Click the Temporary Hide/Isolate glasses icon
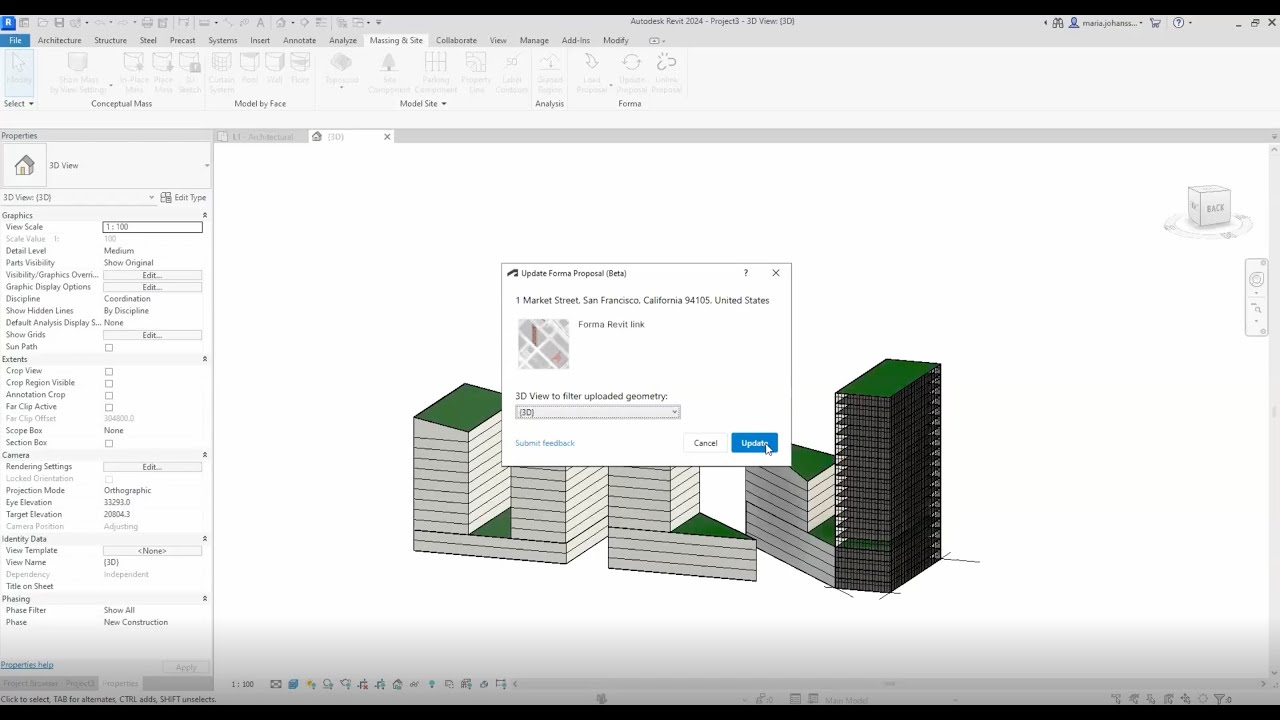This screenshot has width=1280, height=720. tap(414, 685)
